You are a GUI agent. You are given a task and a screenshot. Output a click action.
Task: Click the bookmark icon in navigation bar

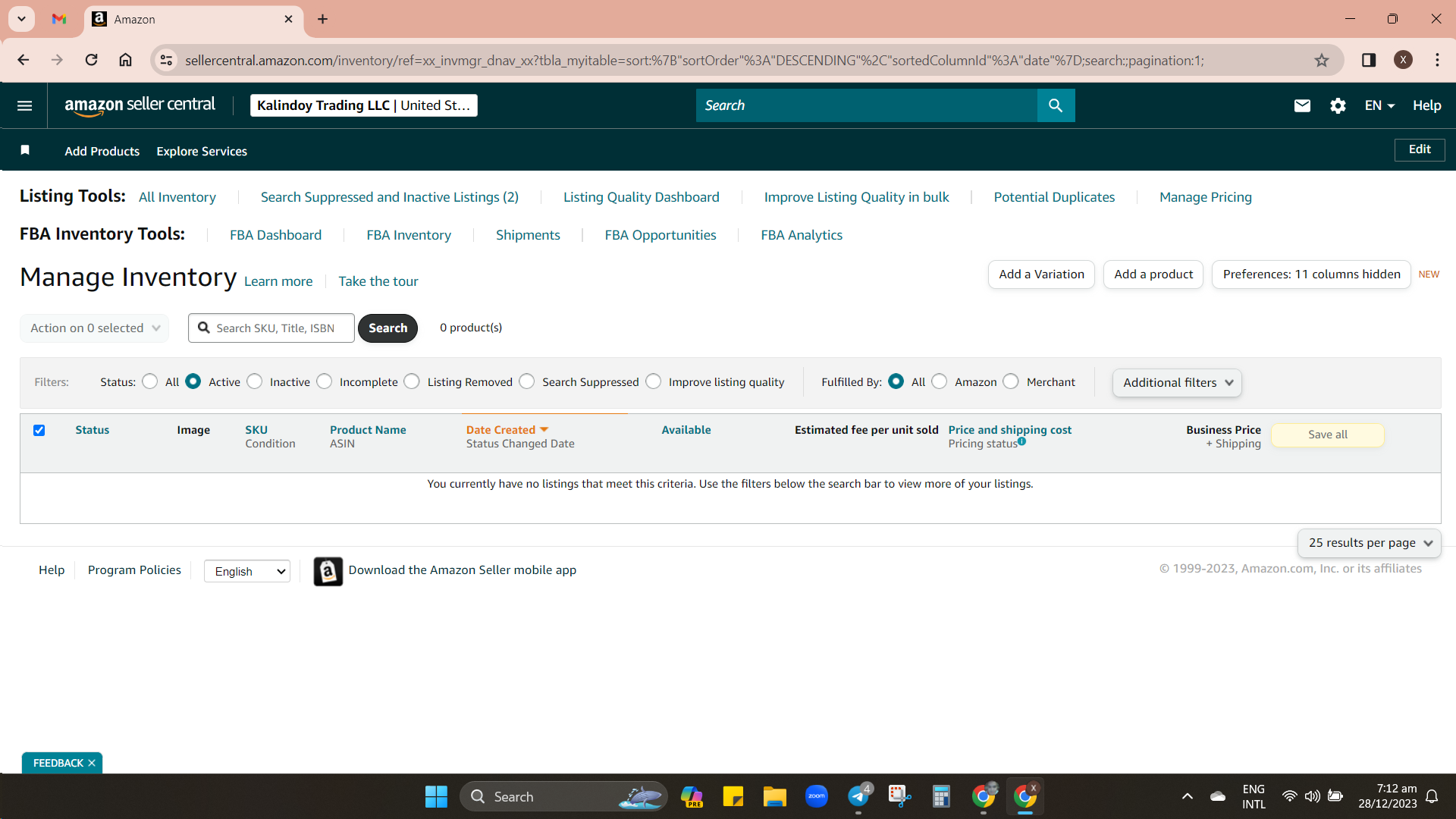25,150
